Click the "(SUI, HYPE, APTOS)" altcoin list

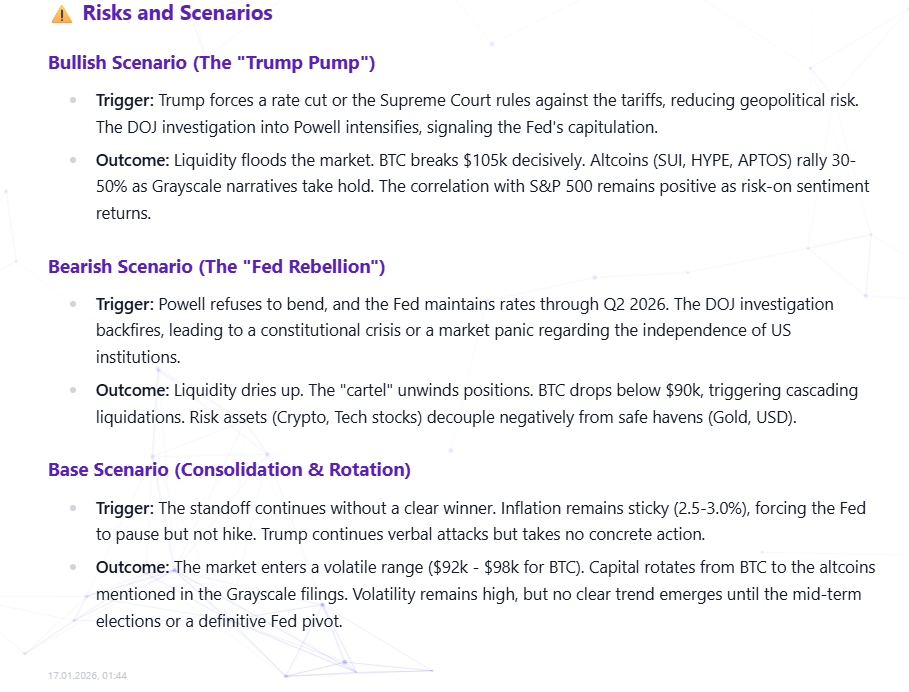709,160
